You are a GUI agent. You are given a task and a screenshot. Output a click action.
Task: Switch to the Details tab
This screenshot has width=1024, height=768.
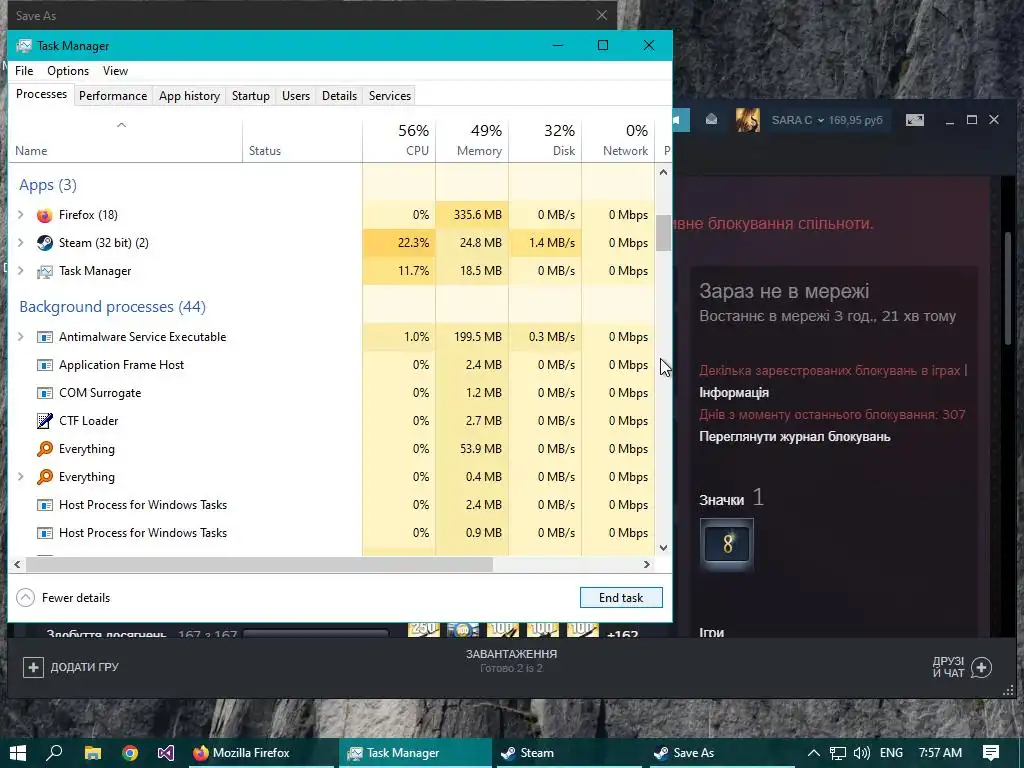[340, 96]
